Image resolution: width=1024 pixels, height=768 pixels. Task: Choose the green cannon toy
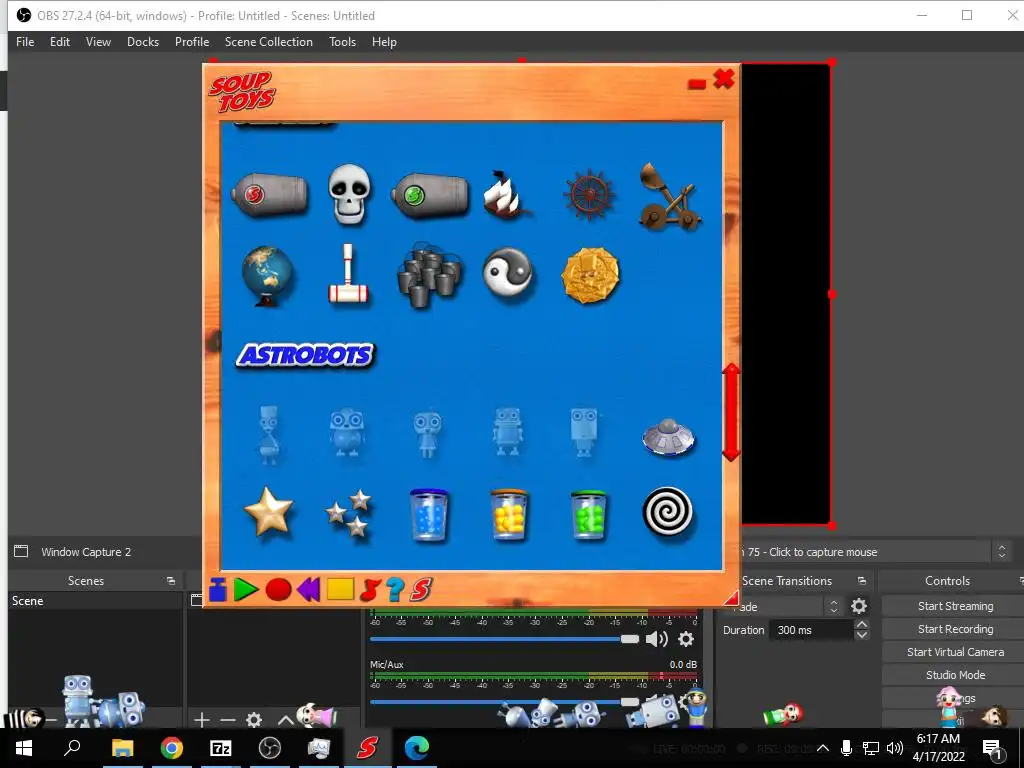pos(430,195)
